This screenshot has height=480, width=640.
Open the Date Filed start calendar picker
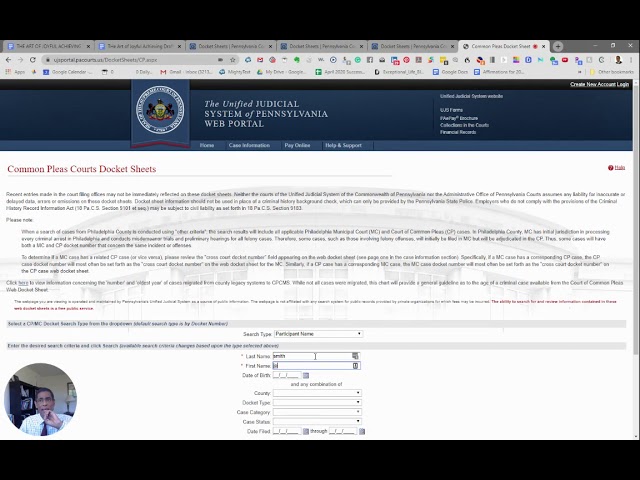point(306,431)
